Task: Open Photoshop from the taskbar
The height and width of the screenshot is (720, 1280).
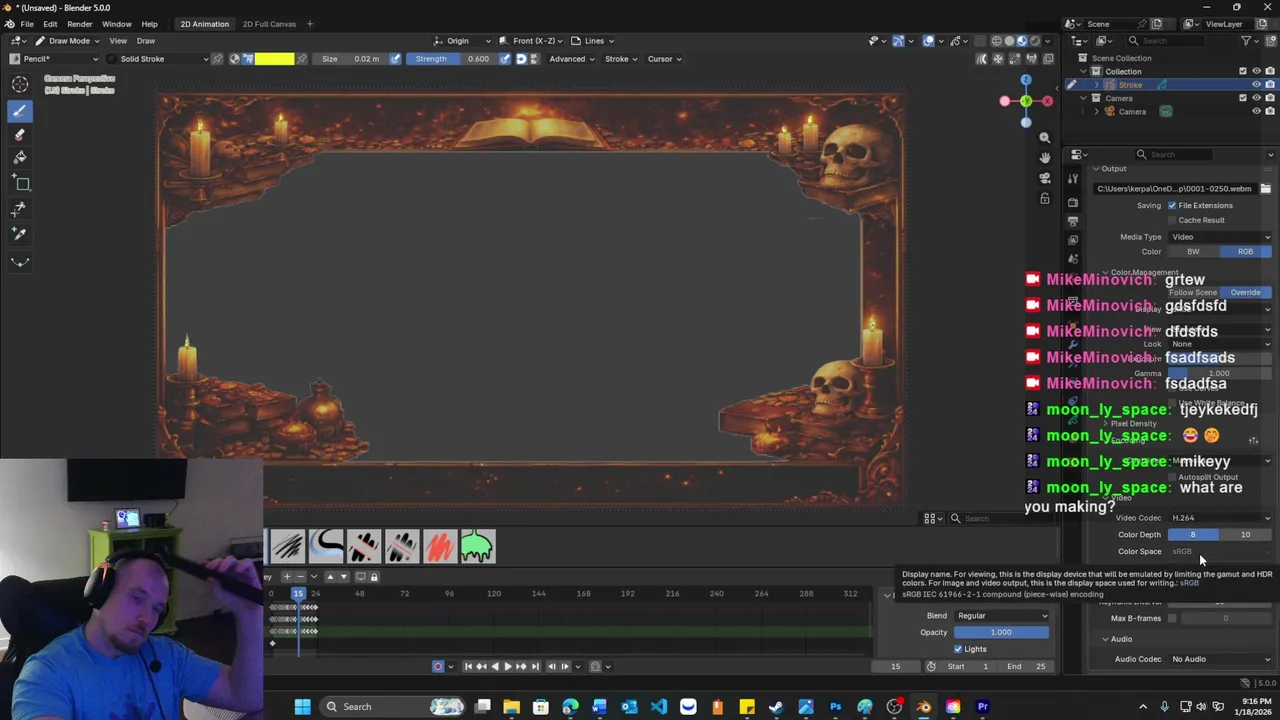Action: pyautogui.click(x=835, y=707)
